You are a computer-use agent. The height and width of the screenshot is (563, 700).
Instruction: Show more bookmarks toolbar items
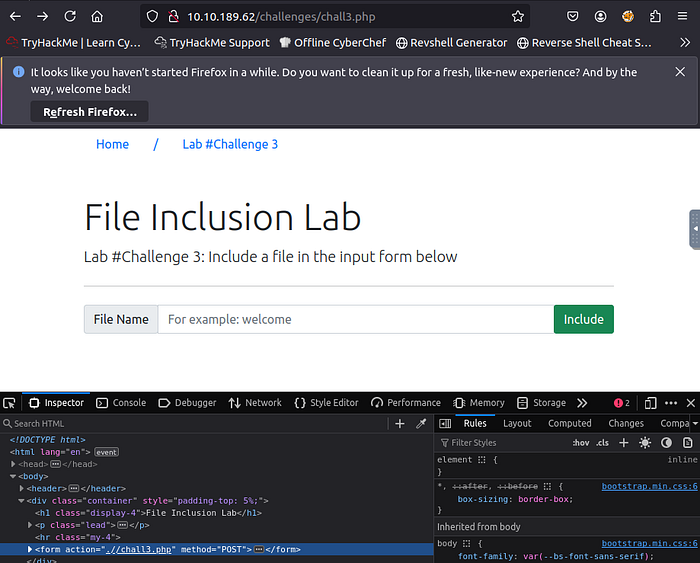coord(685,42)
